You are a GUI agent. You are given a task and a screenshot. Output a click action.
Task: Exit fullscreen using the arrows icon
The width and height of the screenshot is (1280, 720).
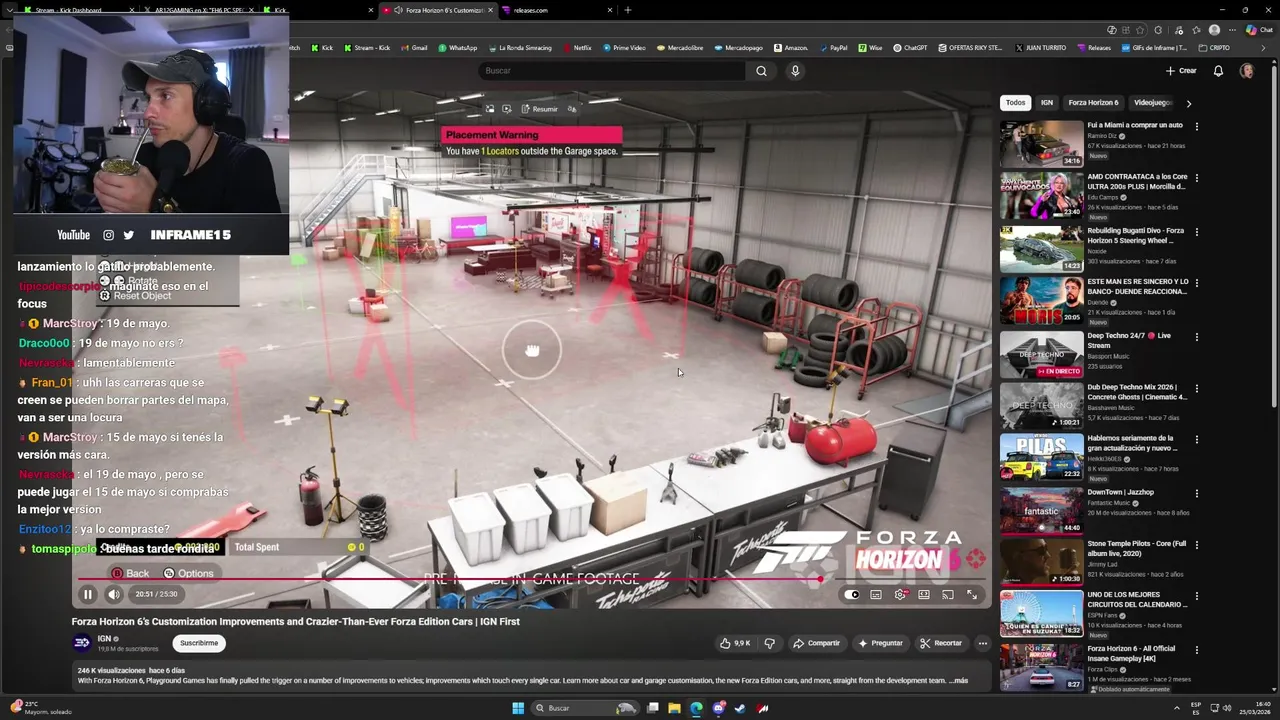(x=972, y=594)
